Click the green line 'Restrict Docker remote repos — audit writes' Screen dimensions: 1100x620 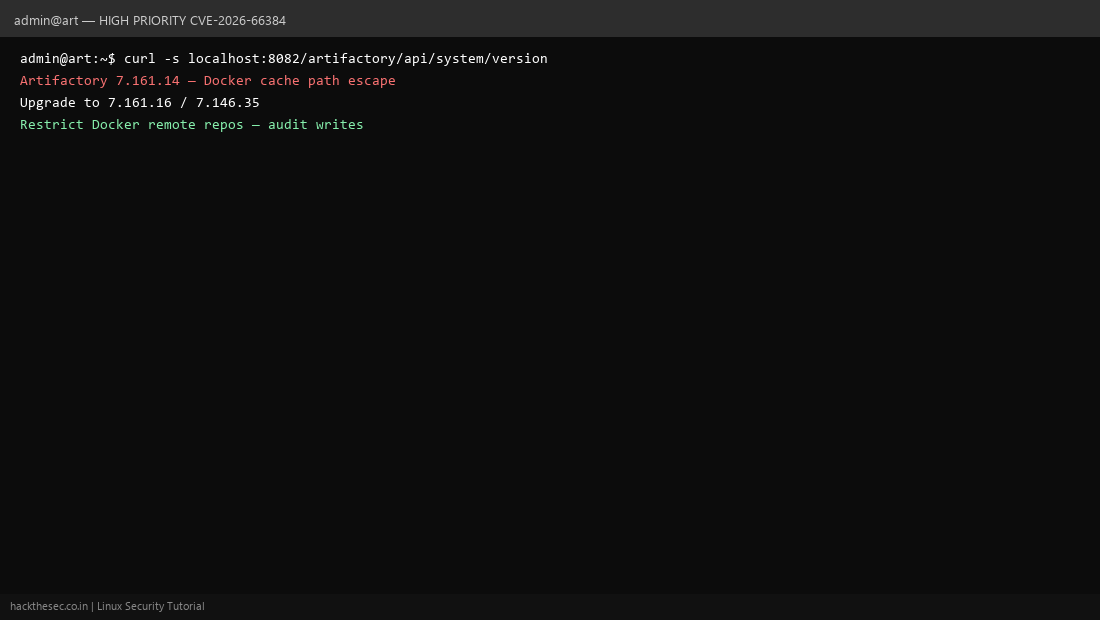(192, 124)
